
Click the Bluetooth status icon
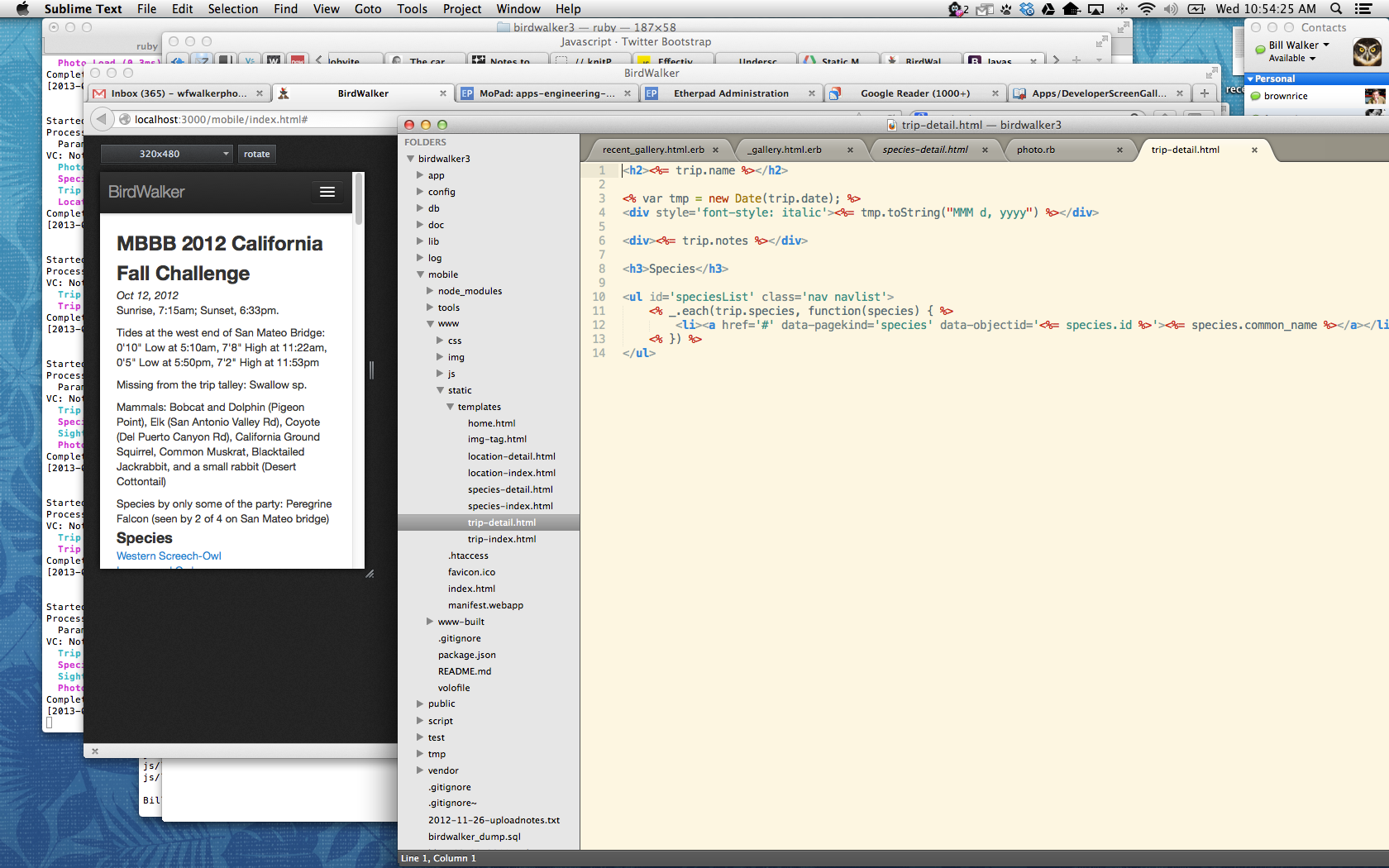click(1122, 9)
